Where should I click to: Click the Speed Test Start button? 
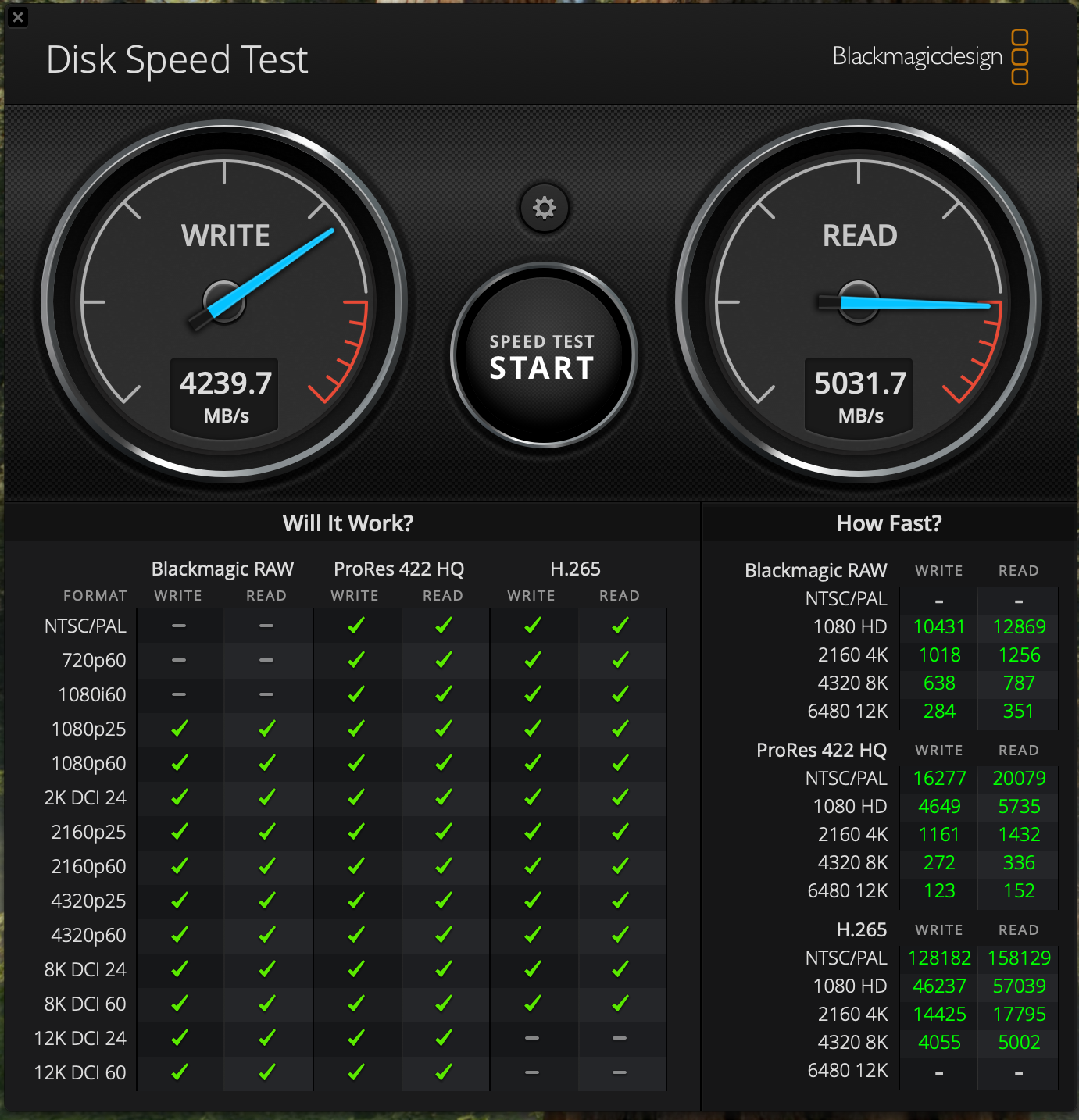(544, 355)
